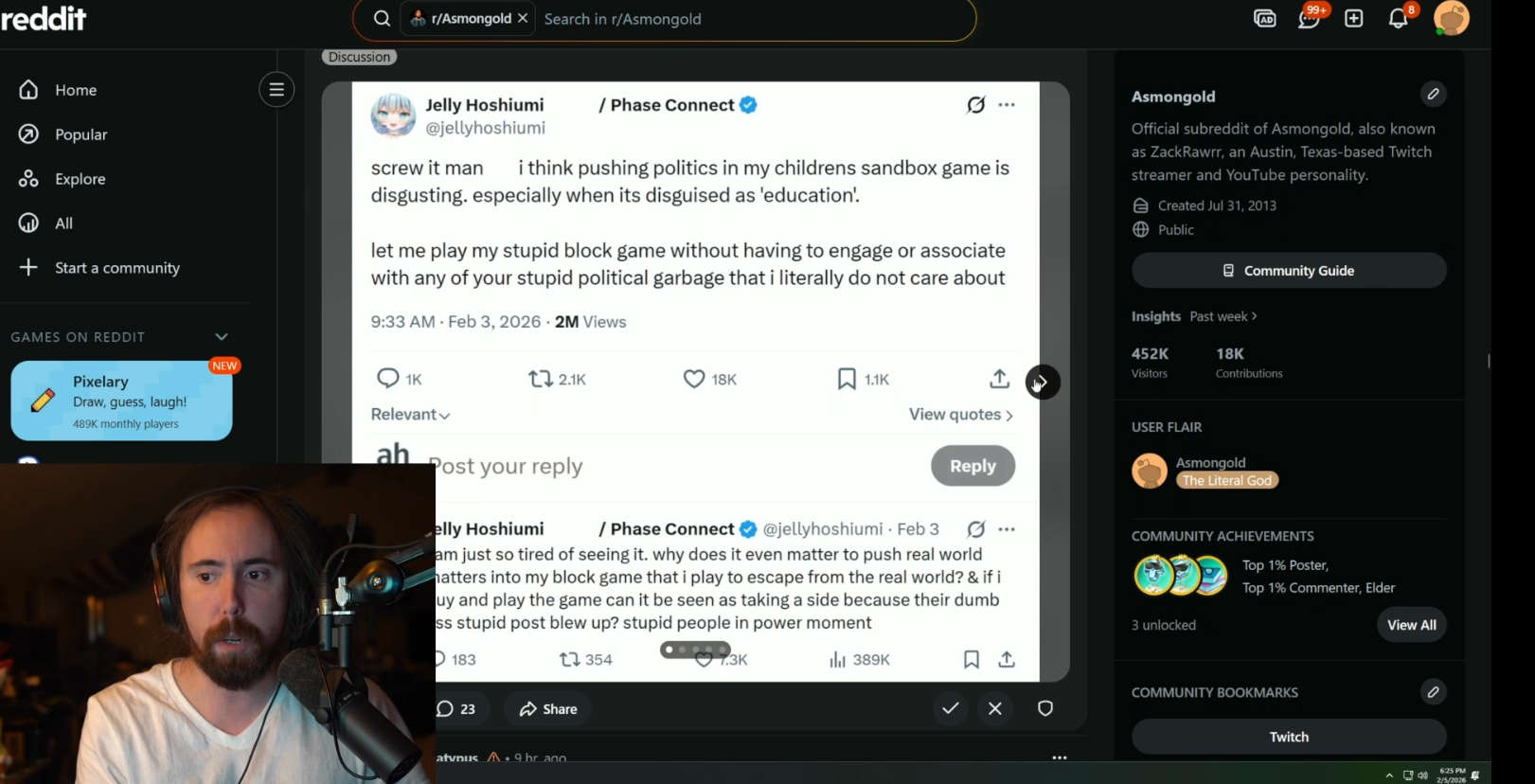1535x784 pixels.
Task: Go to next image in gallery
Action: point(1043,383)
